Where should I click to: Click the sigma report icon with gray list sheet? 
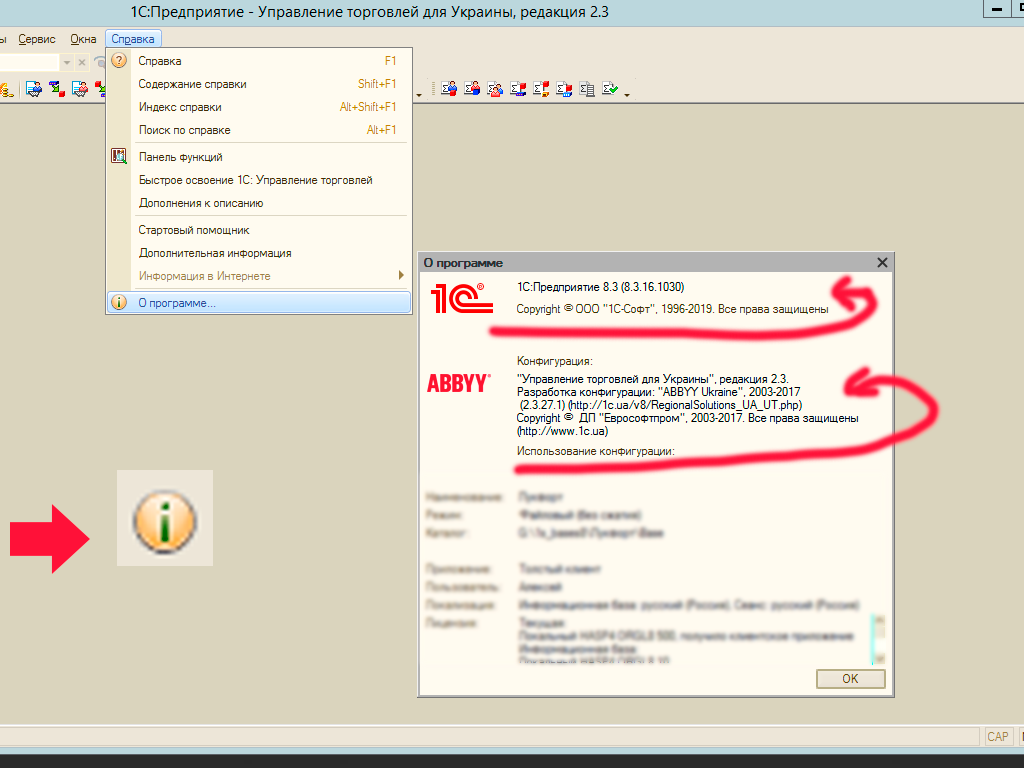click(587, 89)
